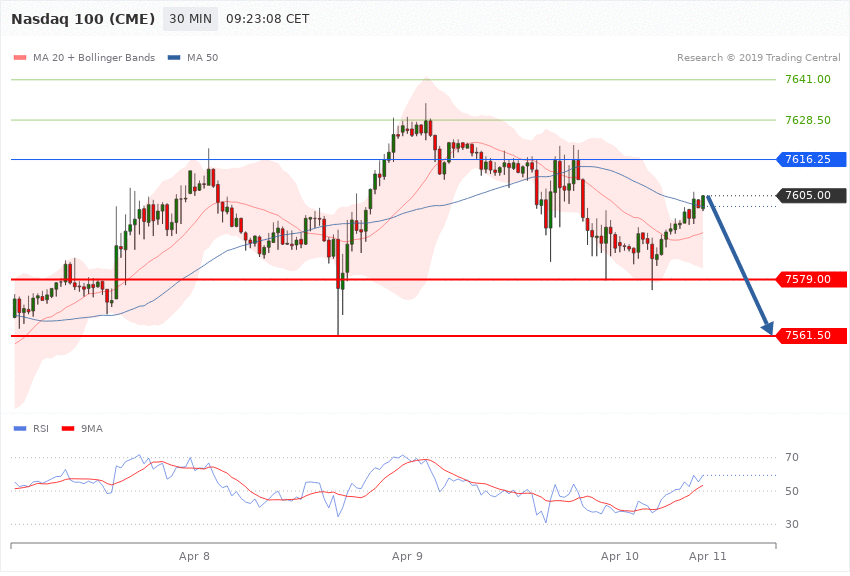Click the Apr 10 date axis label

point(620,556)
